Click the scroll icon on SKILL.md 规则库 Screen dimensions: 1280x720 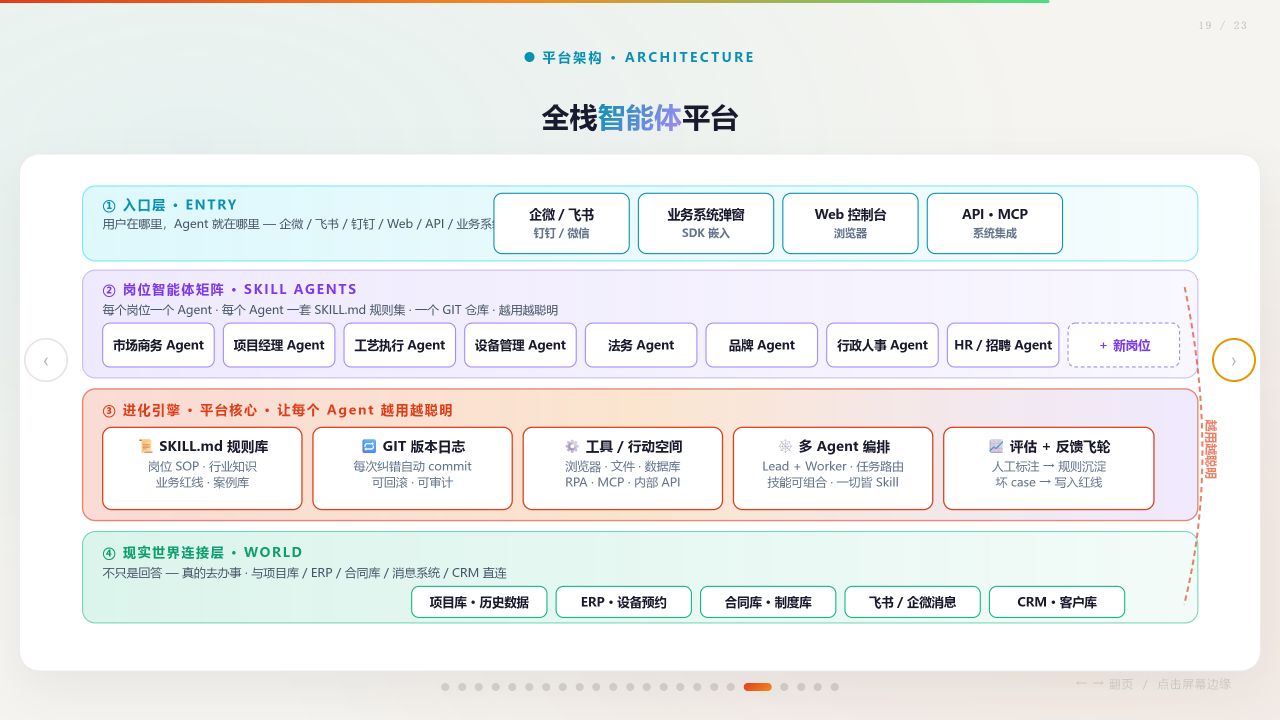pyautogui.click(x=146, y=446)
